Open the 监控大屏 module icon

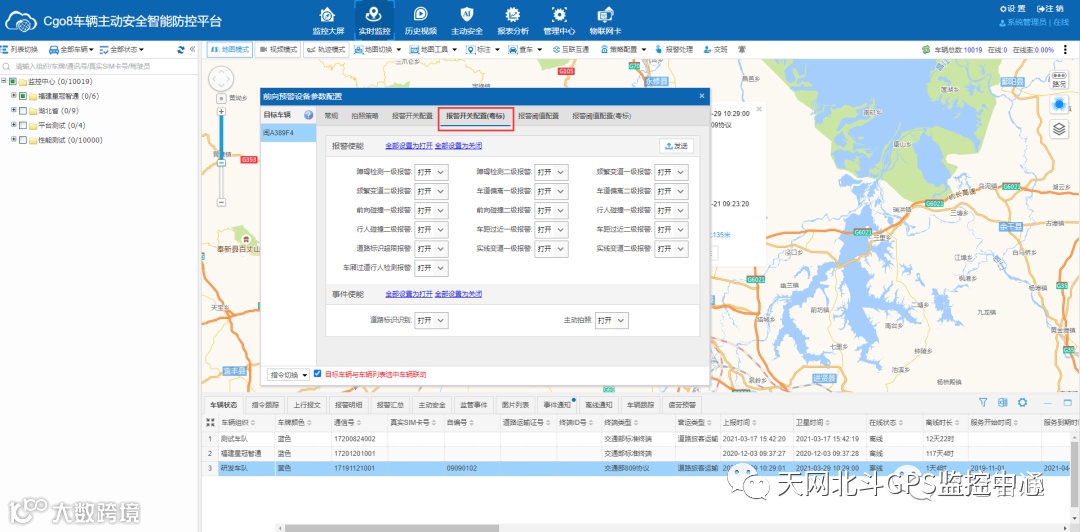click(x=328, y=14)
